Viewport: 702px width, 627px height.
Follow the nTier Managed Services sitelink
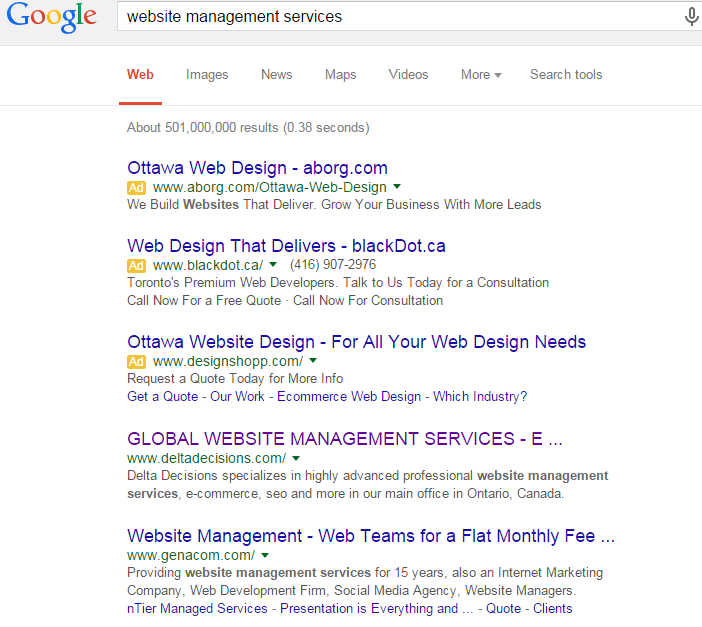[197, 609]
